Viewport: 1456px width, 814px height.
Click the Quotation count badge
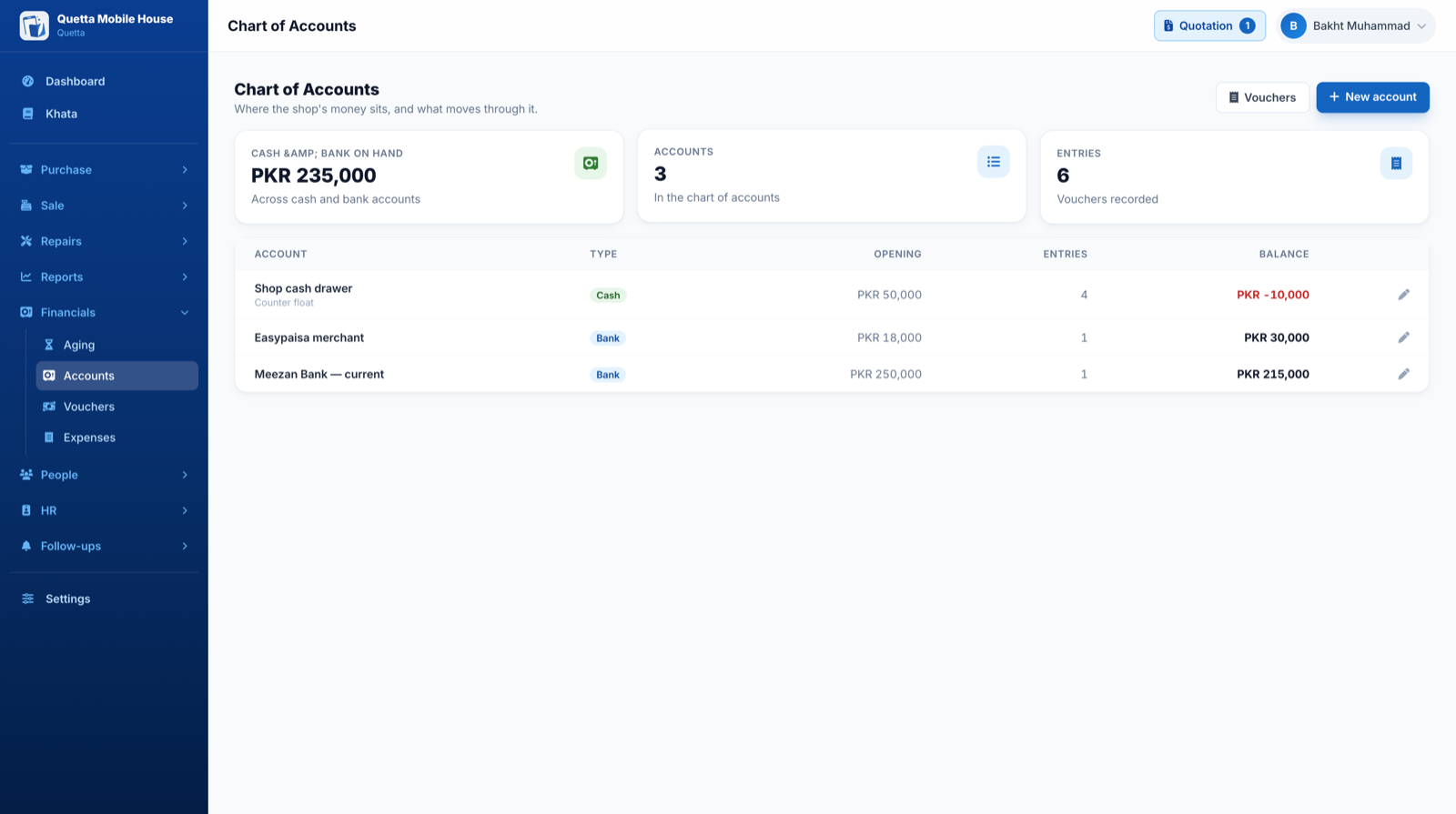pos(1248,25)
